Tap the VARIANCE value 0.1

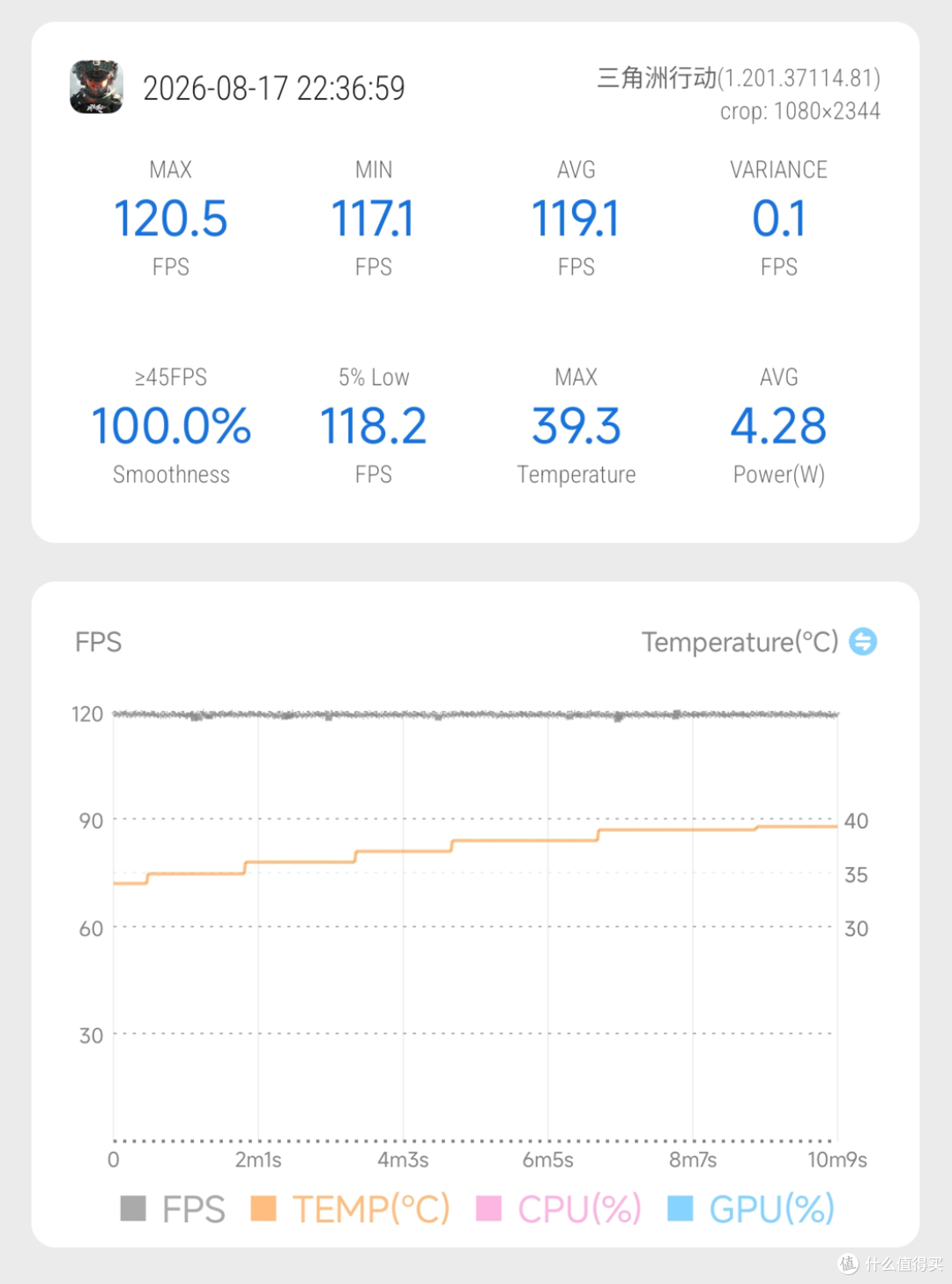coord(779,219)
